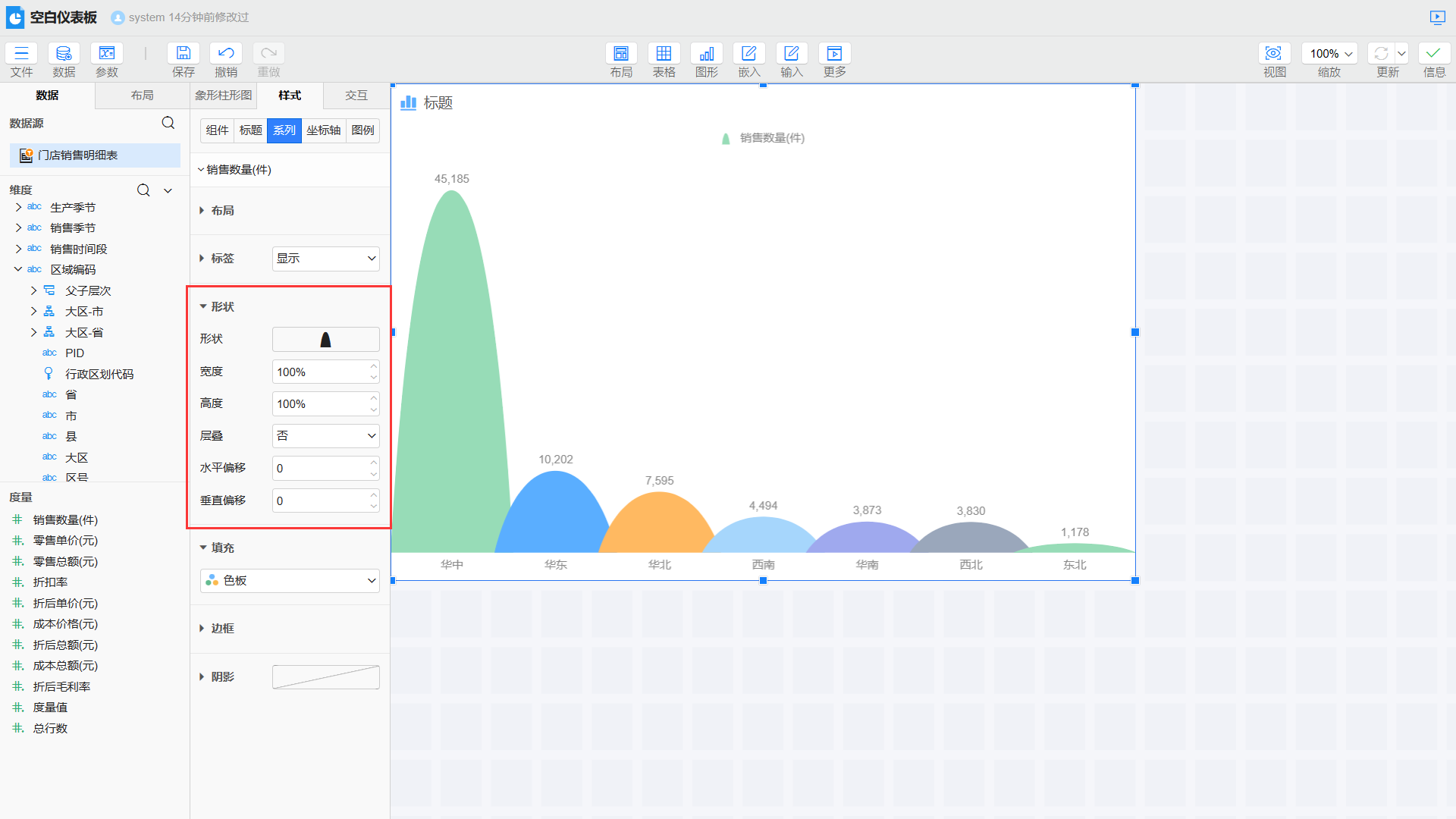The height and width of the screenshot is (819, 1456).
Task: Open the 数据 database icon in toolbar
Action: click(x=64, y=53)
